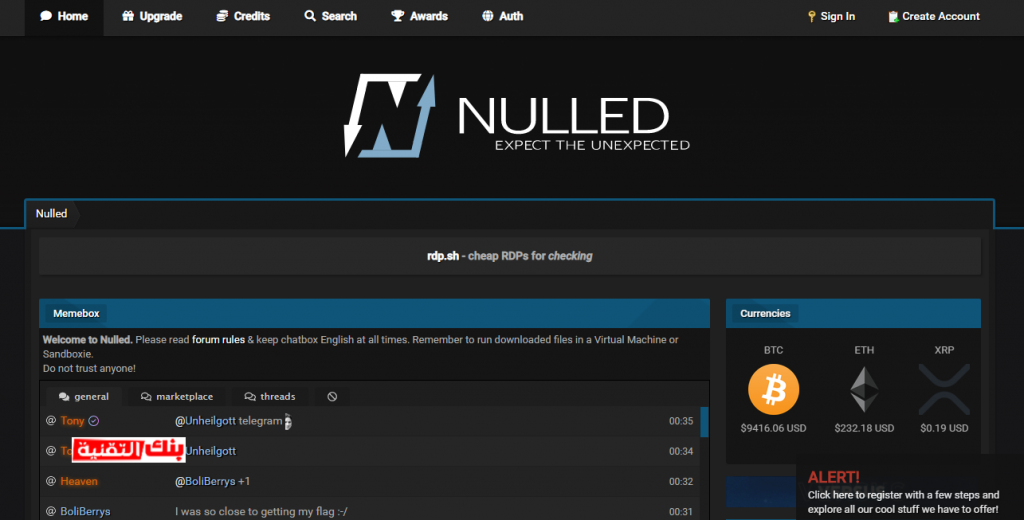Image resolution: width=1024 pixels, height=520 pixels.
Task: Click the @Unheilgott mention in 00:35 message
Action: pos(205,421)
